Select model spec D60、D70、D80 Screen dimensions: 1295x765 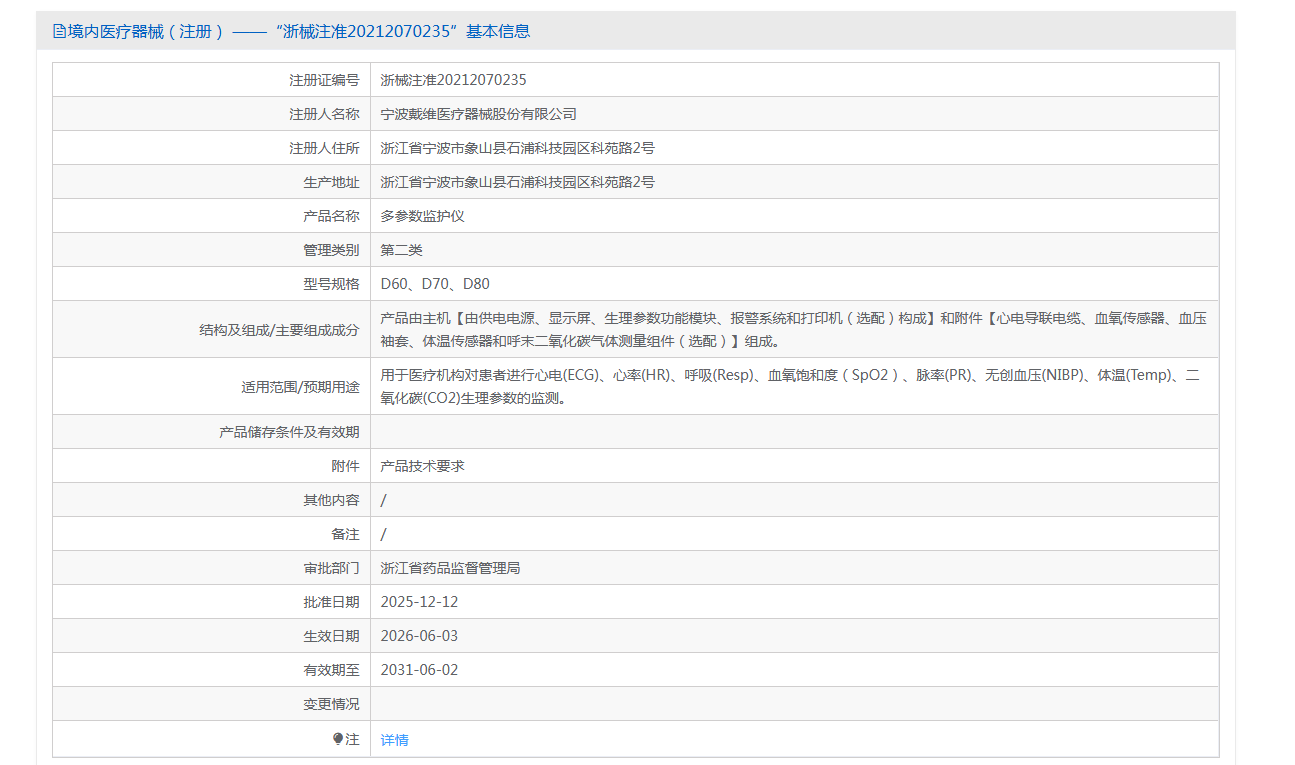[x=435, y=284]
